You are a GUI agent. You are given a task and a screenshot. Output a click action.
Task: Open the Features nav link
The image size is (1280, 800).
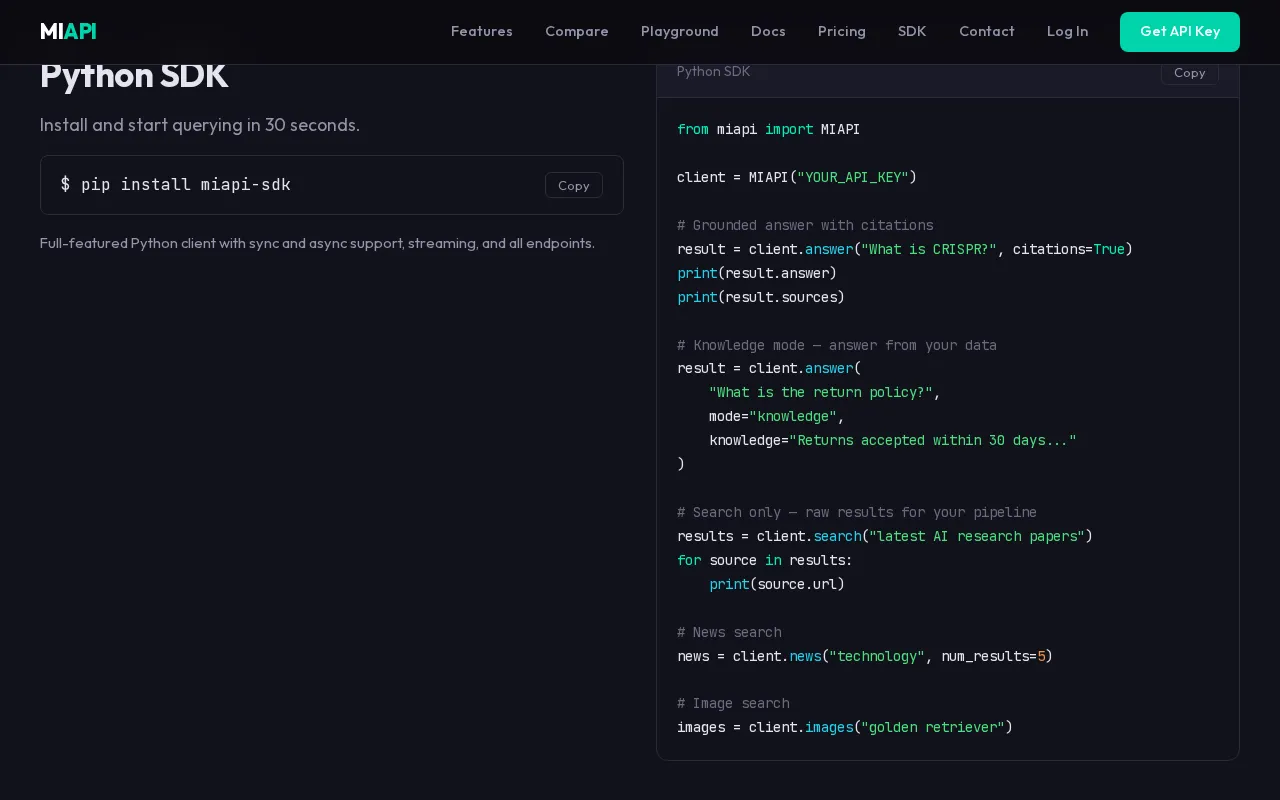pyautogui.click(x=482, y=31)
